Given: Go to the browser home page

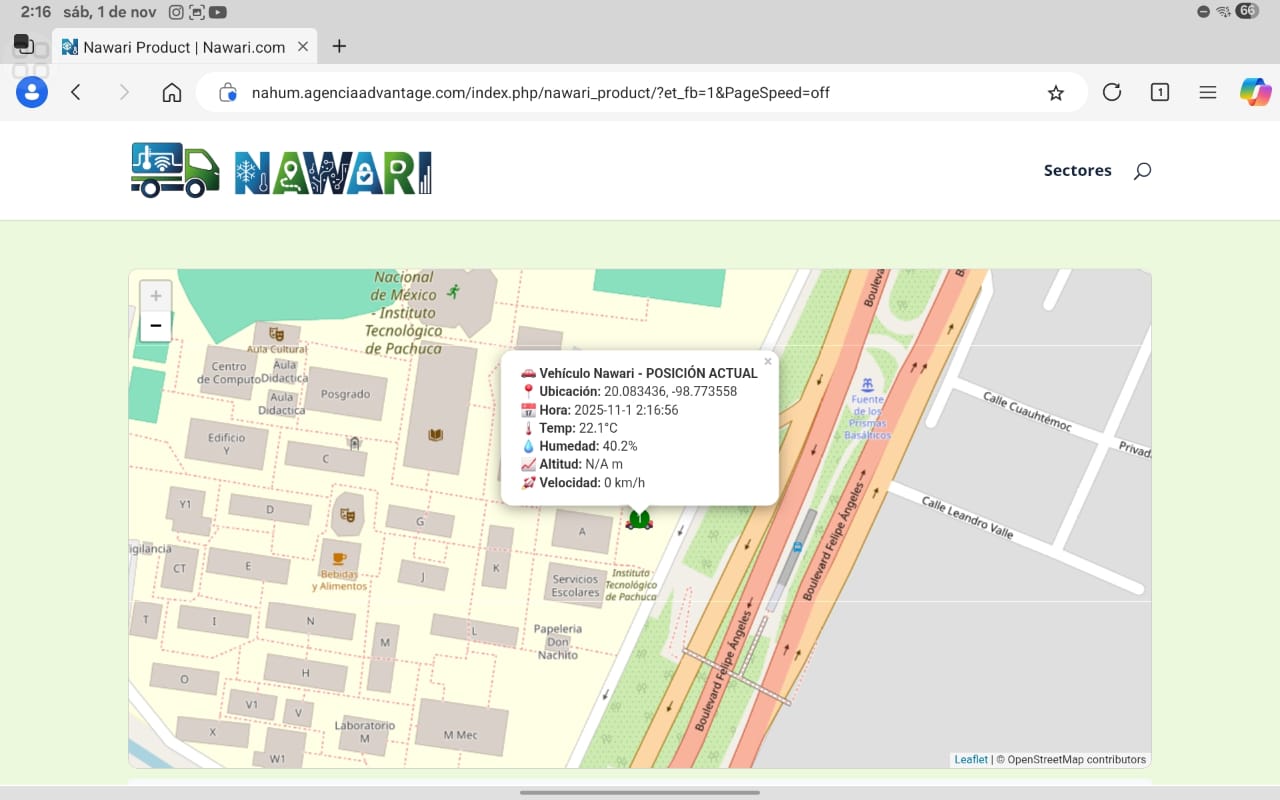Looking at the screenshot, I should click(172, 93).
